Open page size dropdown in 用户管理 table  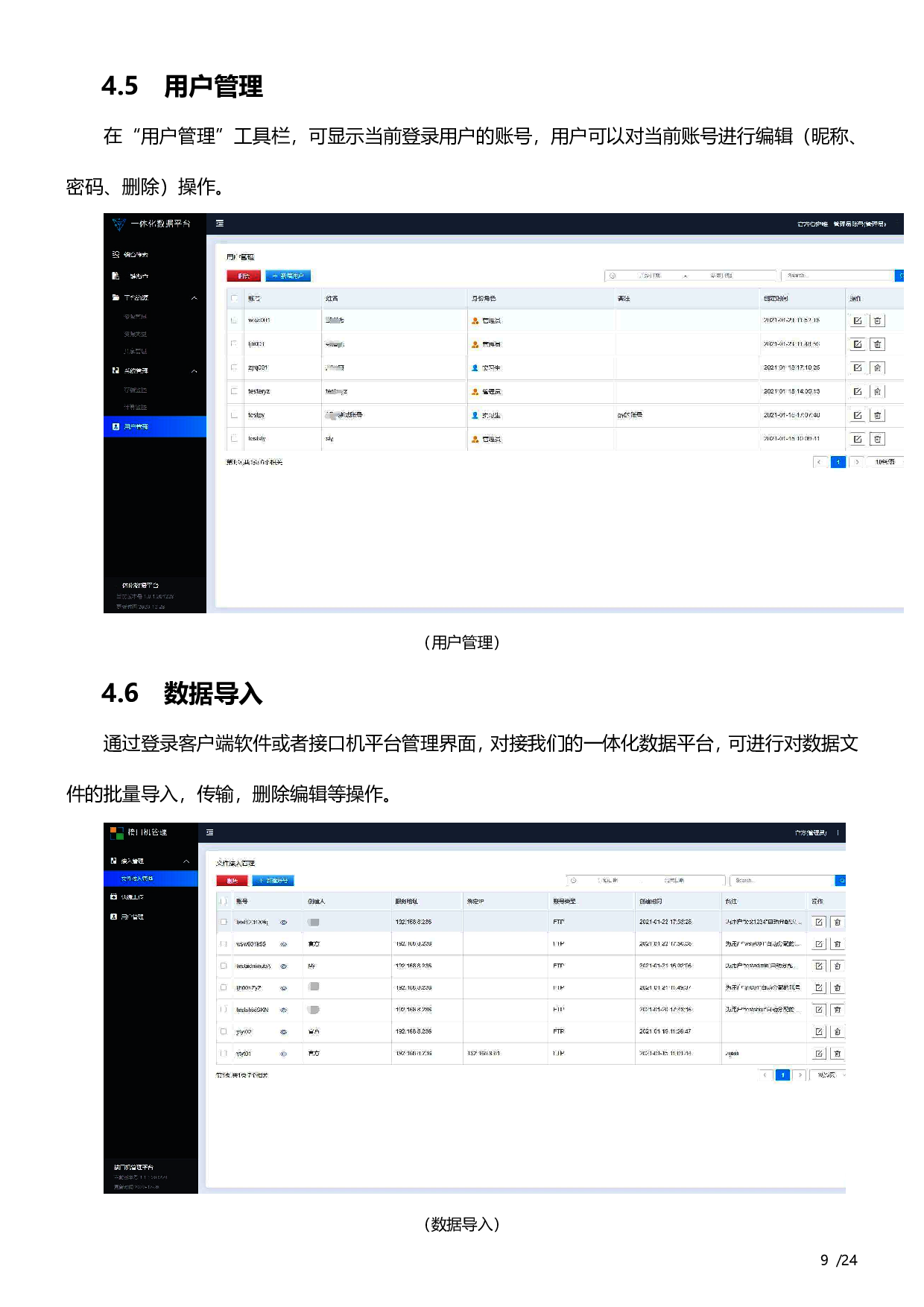pyautogui.click(x=886, y=462)
